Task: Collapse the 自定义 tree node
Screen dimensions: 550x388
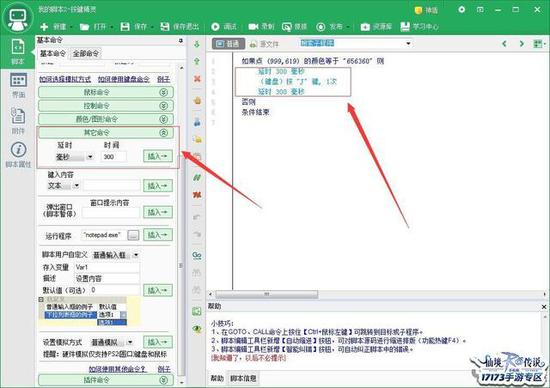Action: 41,299
